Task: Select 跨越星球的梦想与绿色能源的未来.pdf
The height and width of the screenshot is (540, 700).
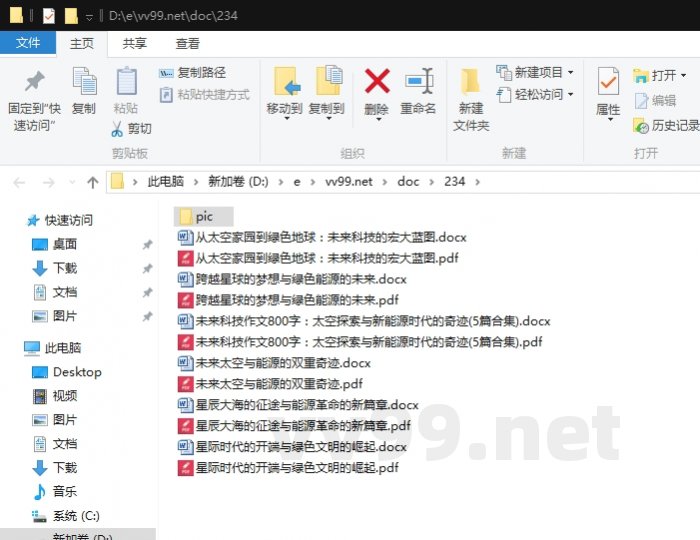Action: (x=288, y=300)
